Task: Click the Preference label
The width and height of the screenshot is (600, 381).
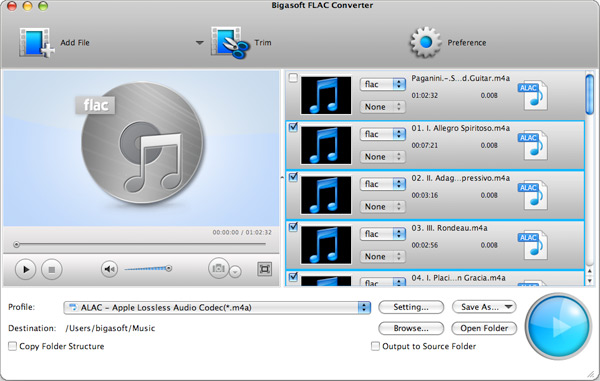Action: tap(467, 42)
